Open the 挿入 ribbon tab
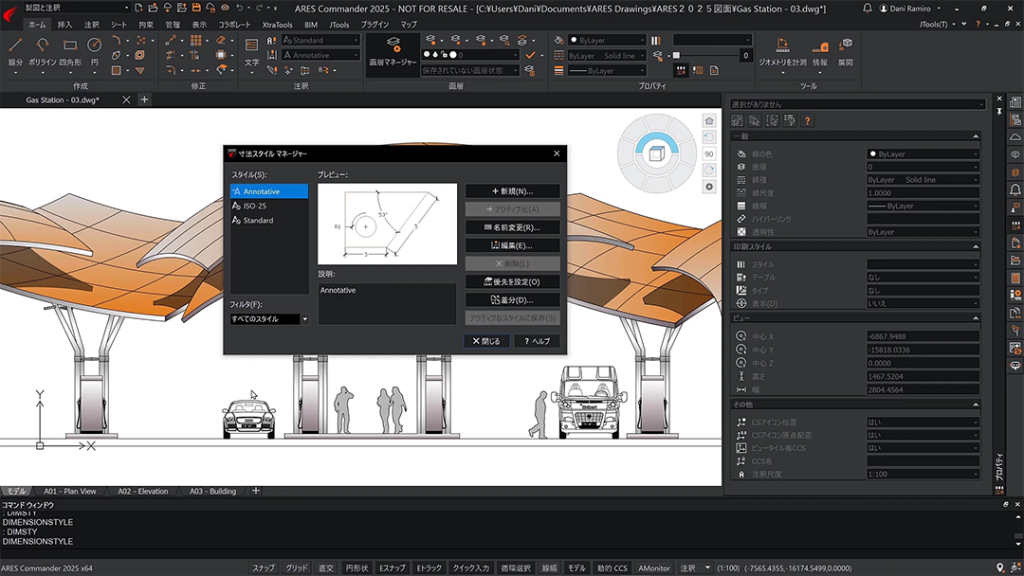This screenshot has height=576, width=1024. coord(65,24)
